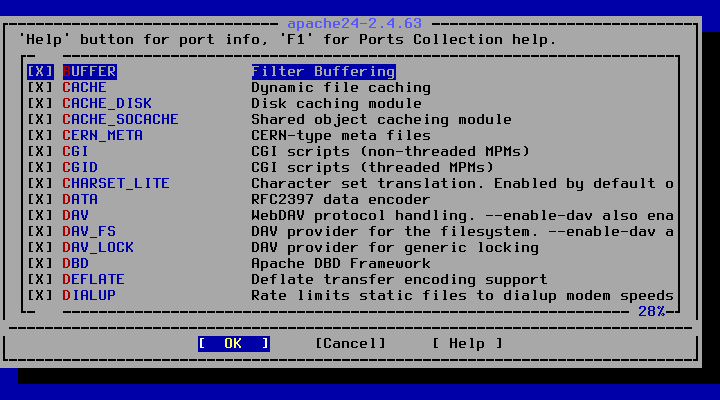Image resolution: width=720 pixels, height=400 pixels.
Task: Click the 'Dynamic file caching' description
Action: pyautogui.click(x=341, y=88)
